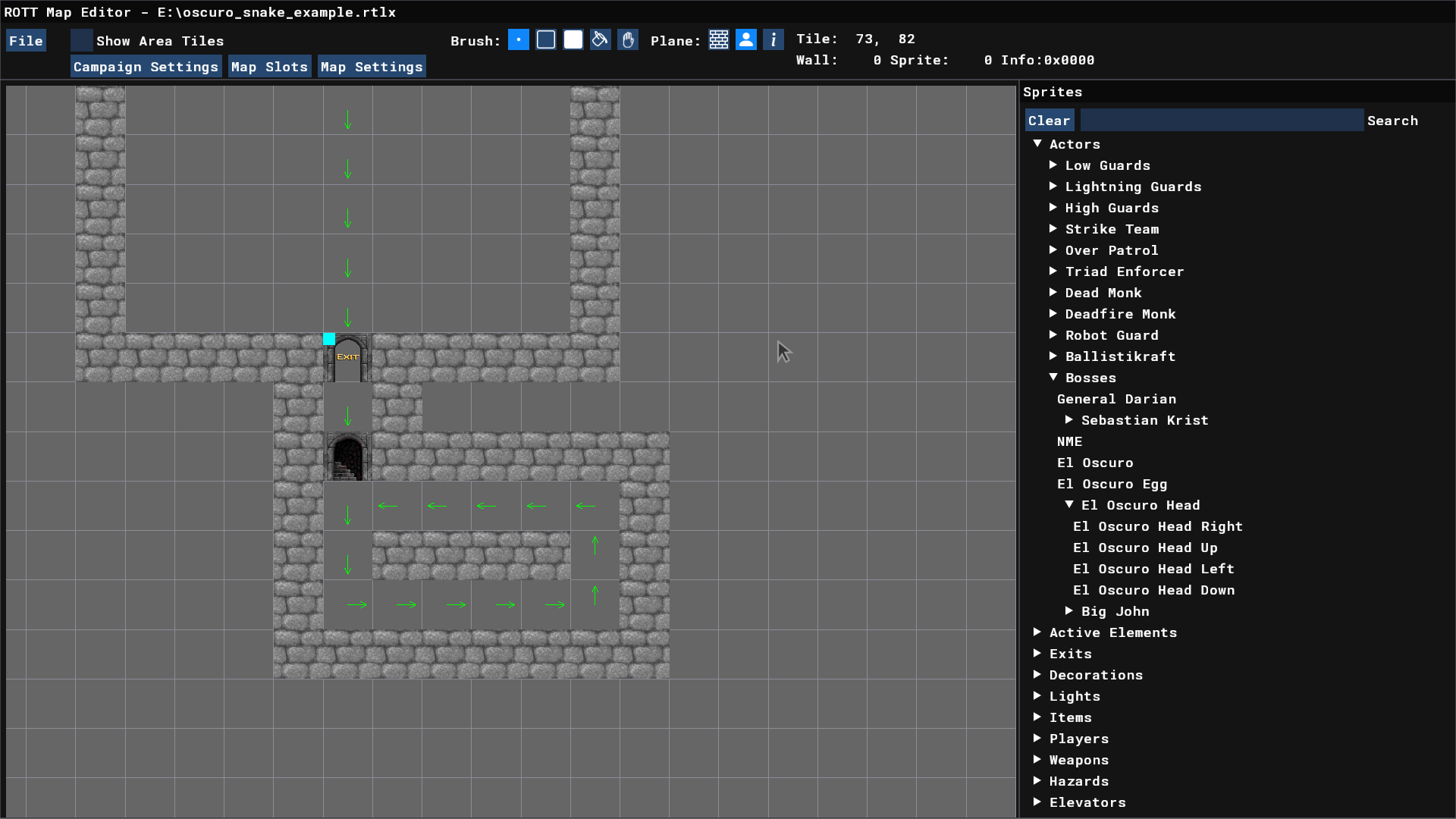Switch to the sprite plane icon
Viewport: 1456px width, 819px height.
[746, 40]
